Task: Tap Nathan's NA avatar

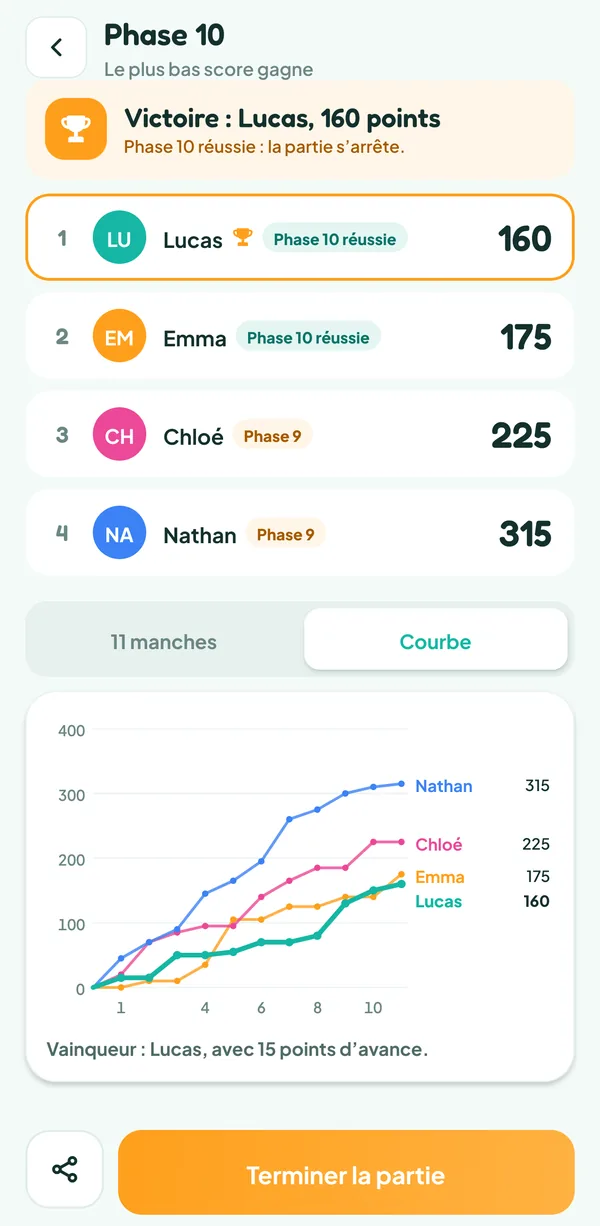Action: pos(119,533)
